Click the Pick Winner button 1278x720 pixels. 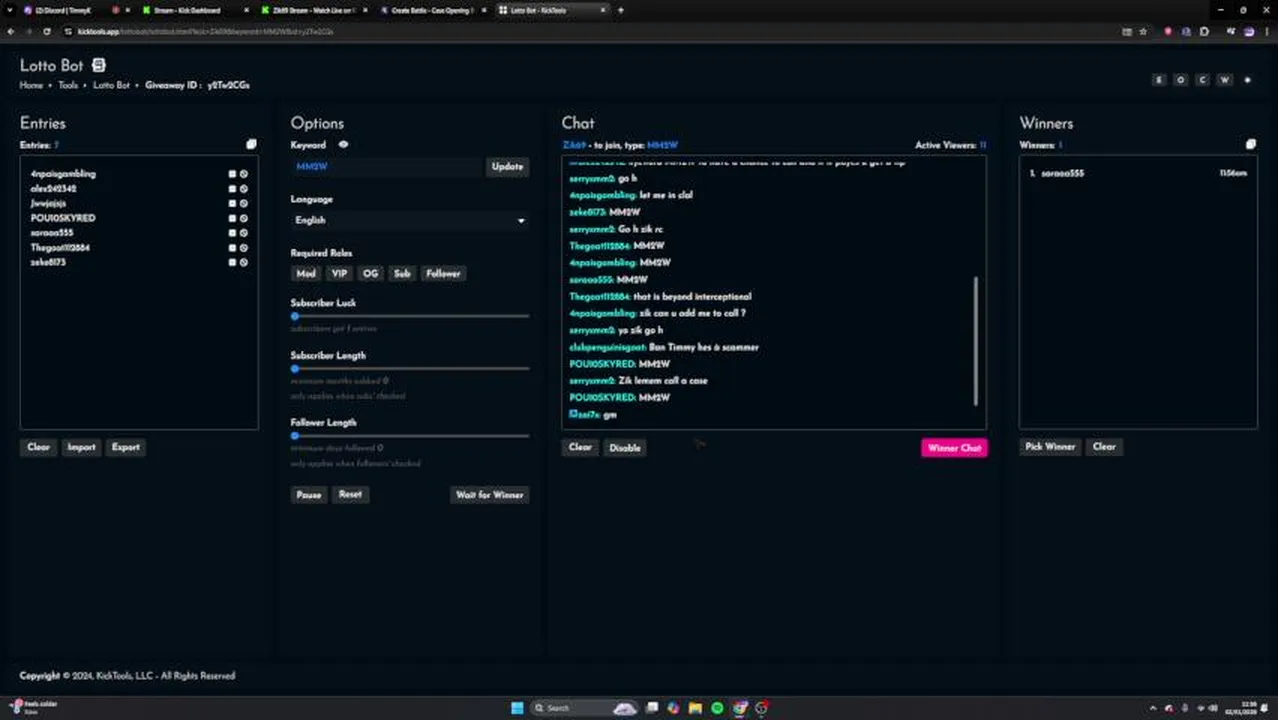pos(1050,447)
